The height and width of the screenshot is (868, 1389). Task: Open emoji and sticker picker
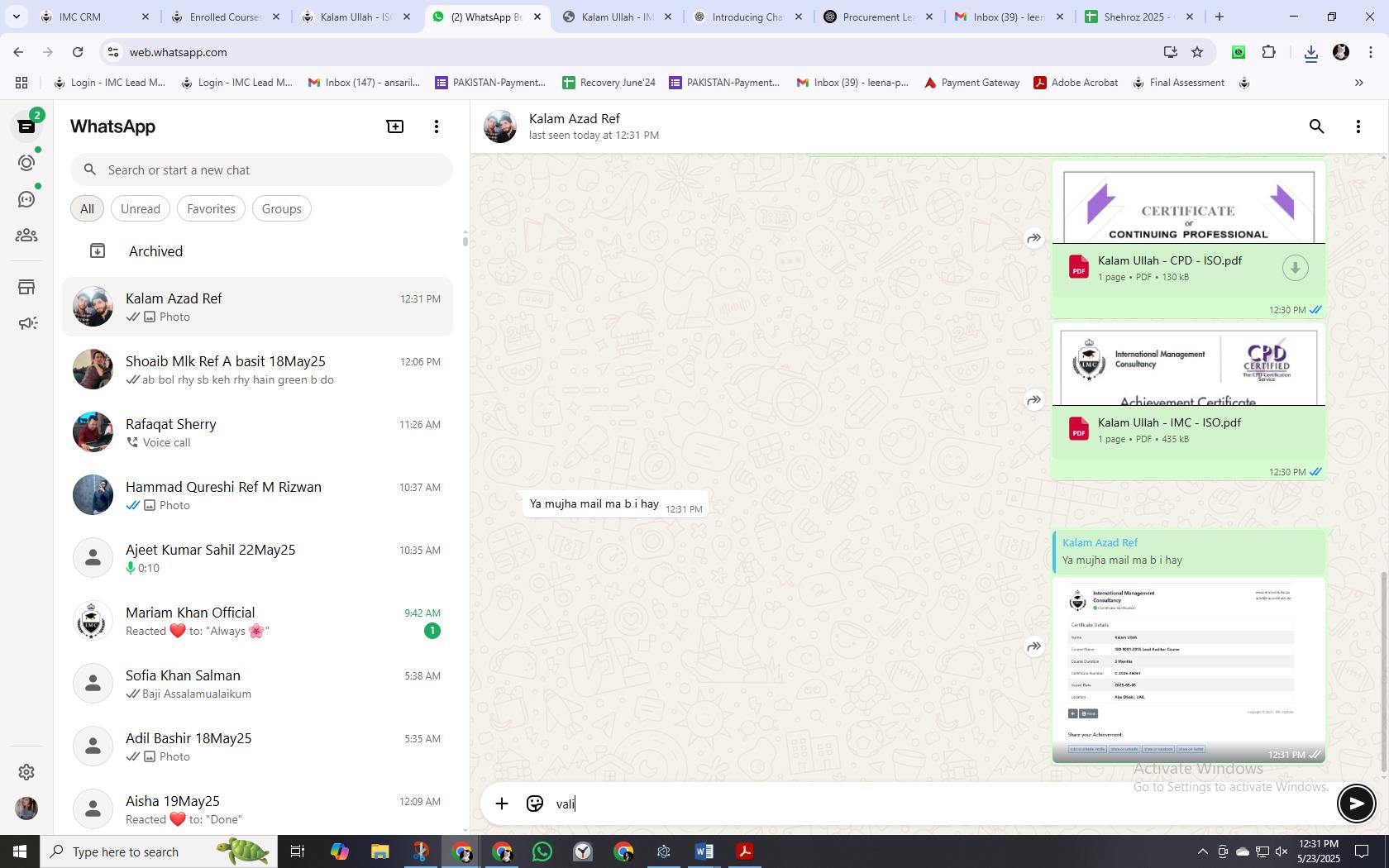click(x=535, y=804)
